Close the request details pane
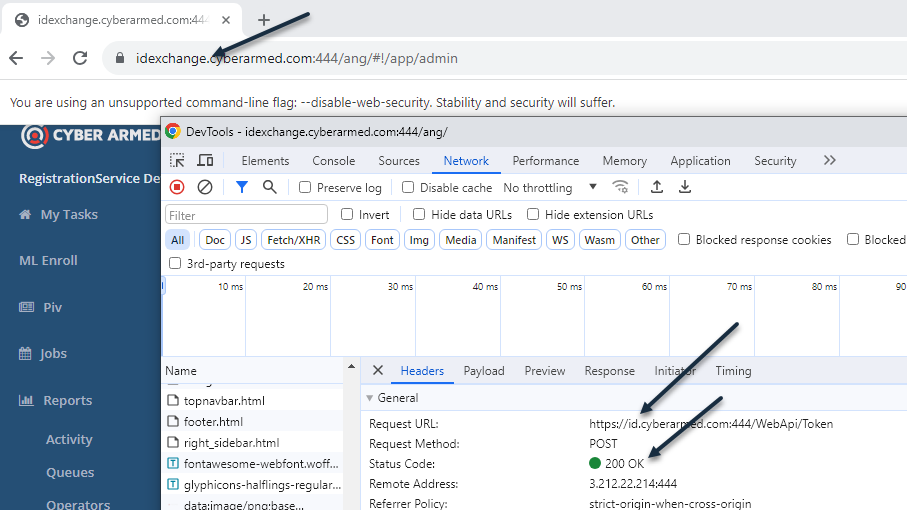The height and width of the screenshot is (510, 907). 378,370
